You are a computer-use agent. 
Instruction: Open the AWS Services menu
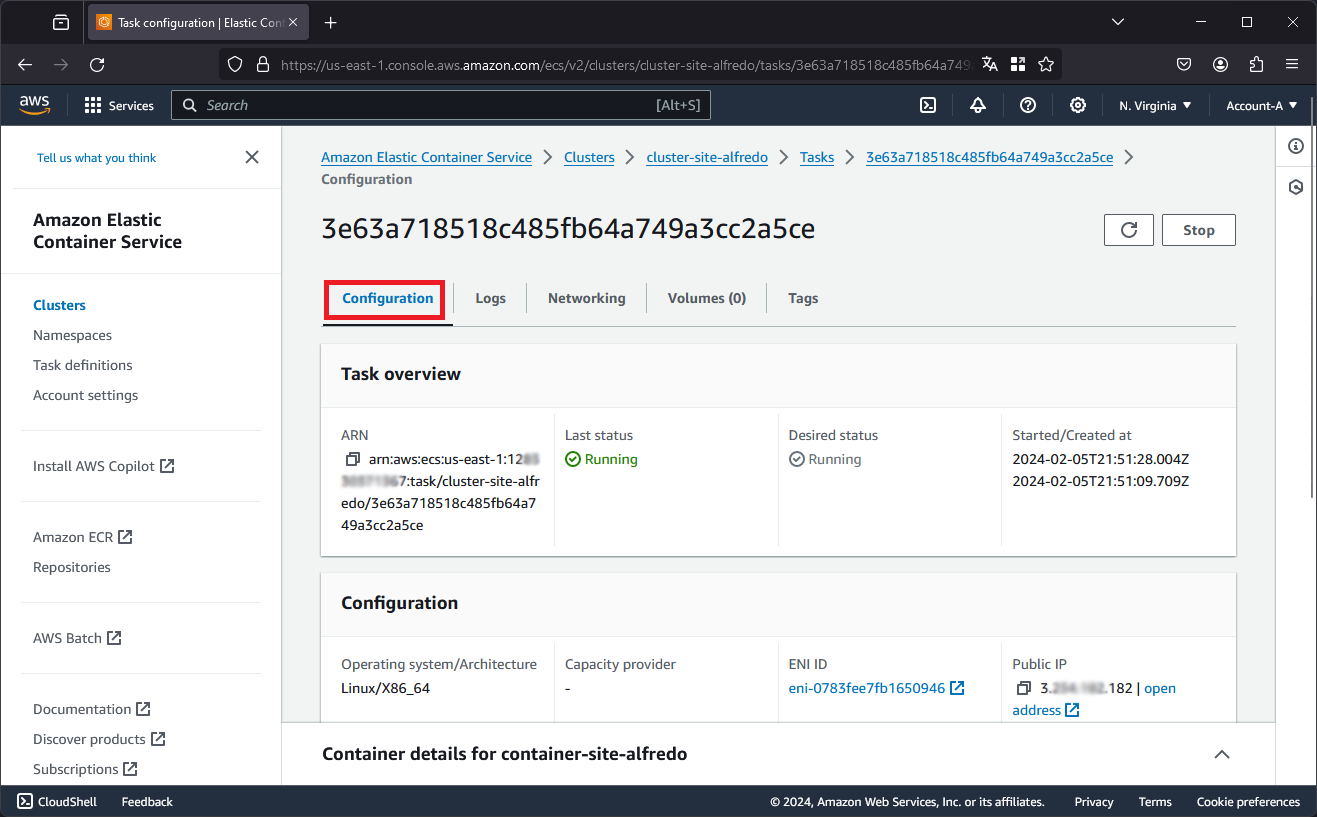pos(119,105)
